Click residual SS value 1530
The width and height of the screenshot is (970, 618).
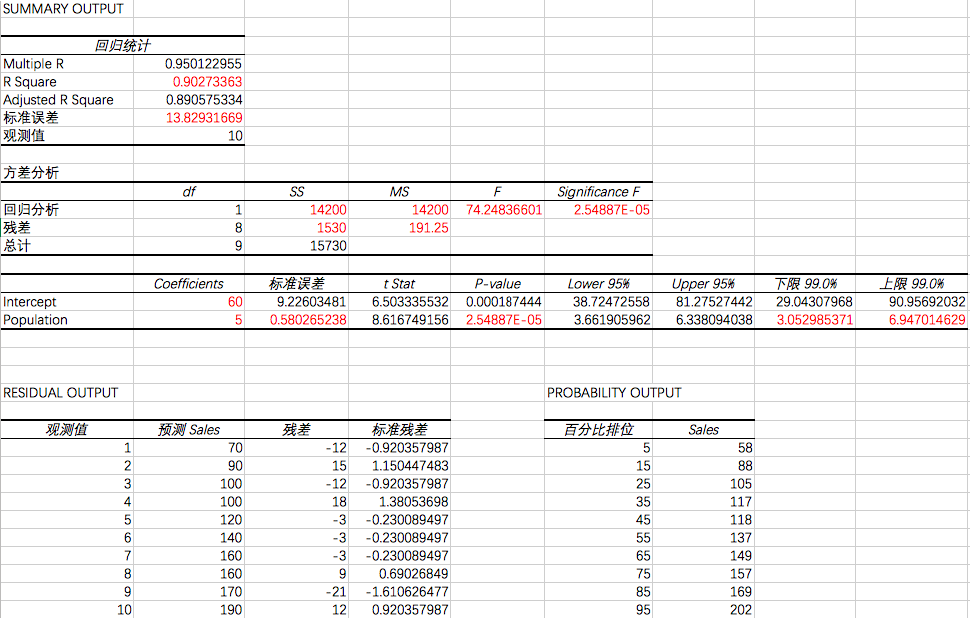(x=332, y=228)
